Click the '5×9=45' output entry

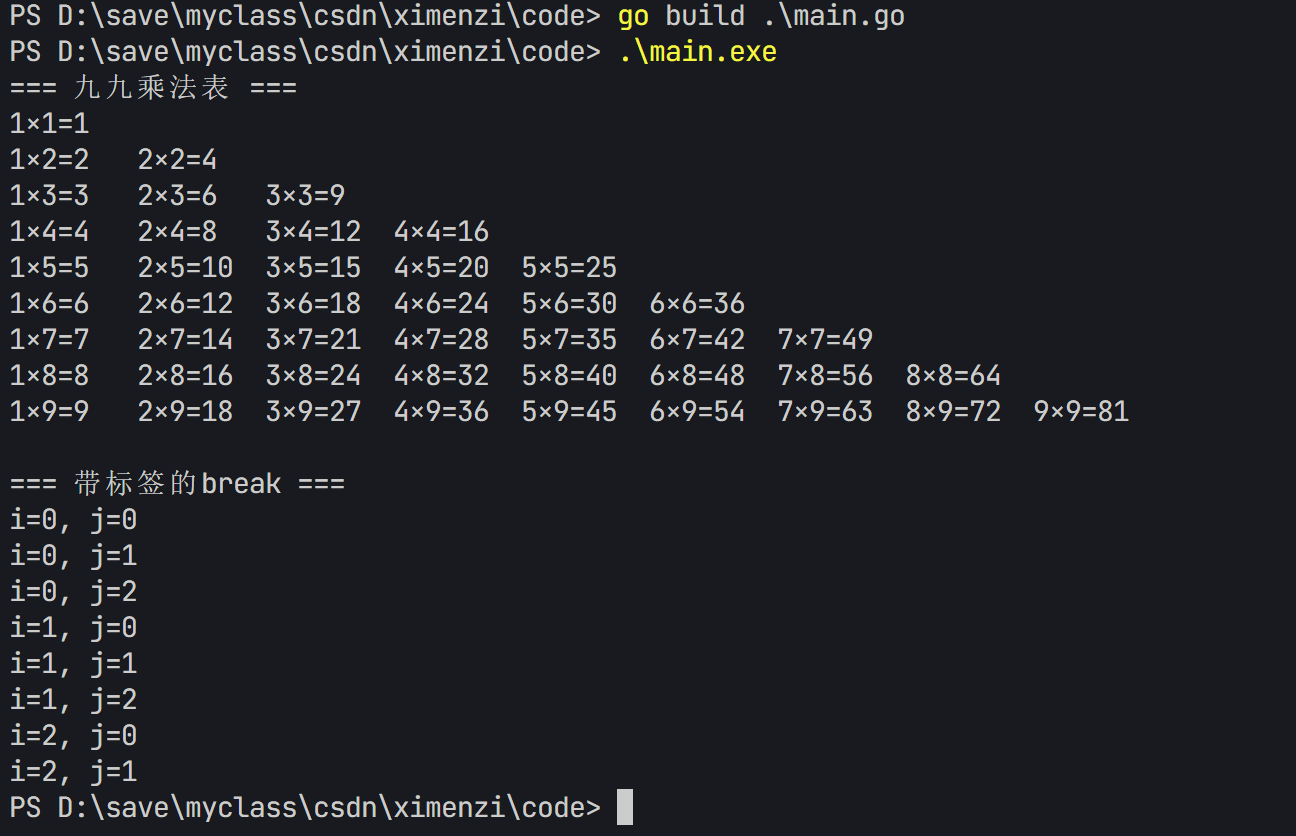569,412
